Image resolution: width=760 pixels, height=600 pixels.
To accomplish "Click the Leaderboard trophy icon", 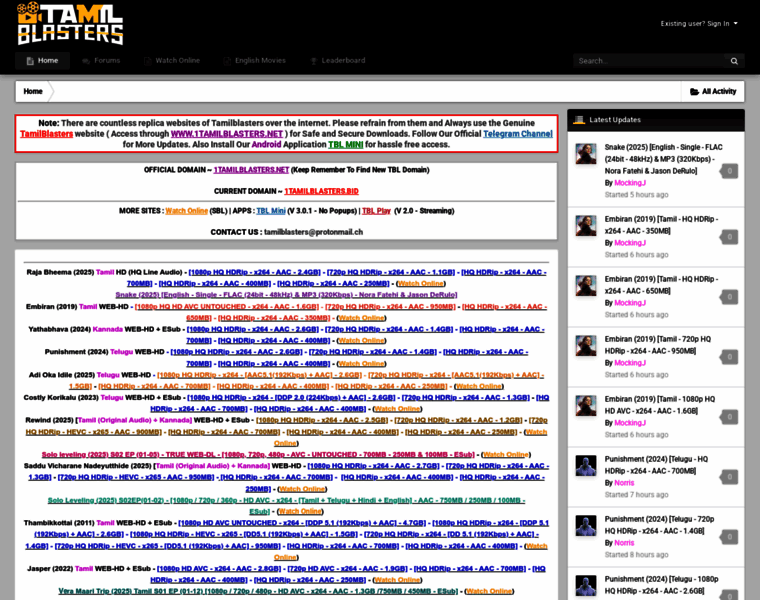I will pos(314,61).
